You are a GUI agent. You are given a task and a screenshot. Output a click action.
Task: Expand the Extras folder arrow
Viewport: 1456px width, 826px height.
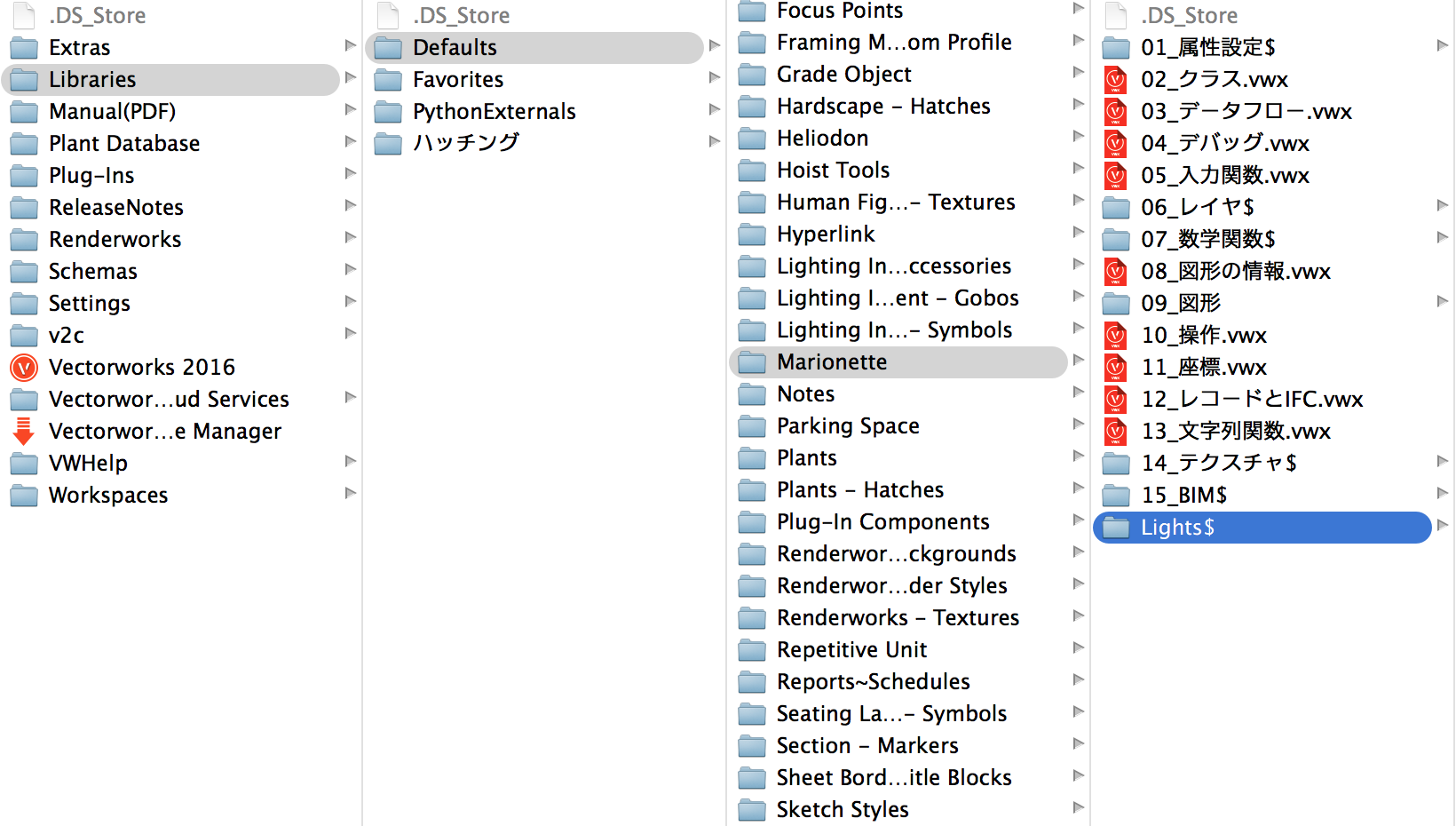[x=350, y=45]
